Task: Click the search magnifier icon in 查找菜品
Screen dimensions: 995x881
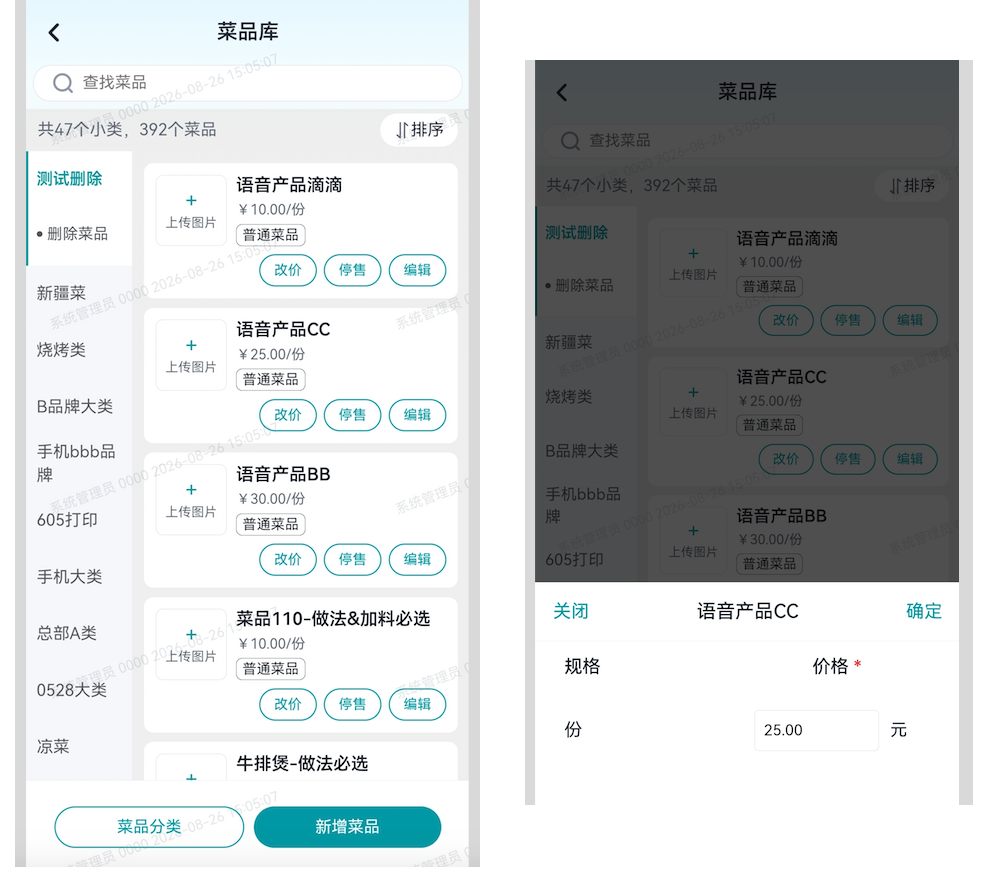Action: click(x=63, y=83)
